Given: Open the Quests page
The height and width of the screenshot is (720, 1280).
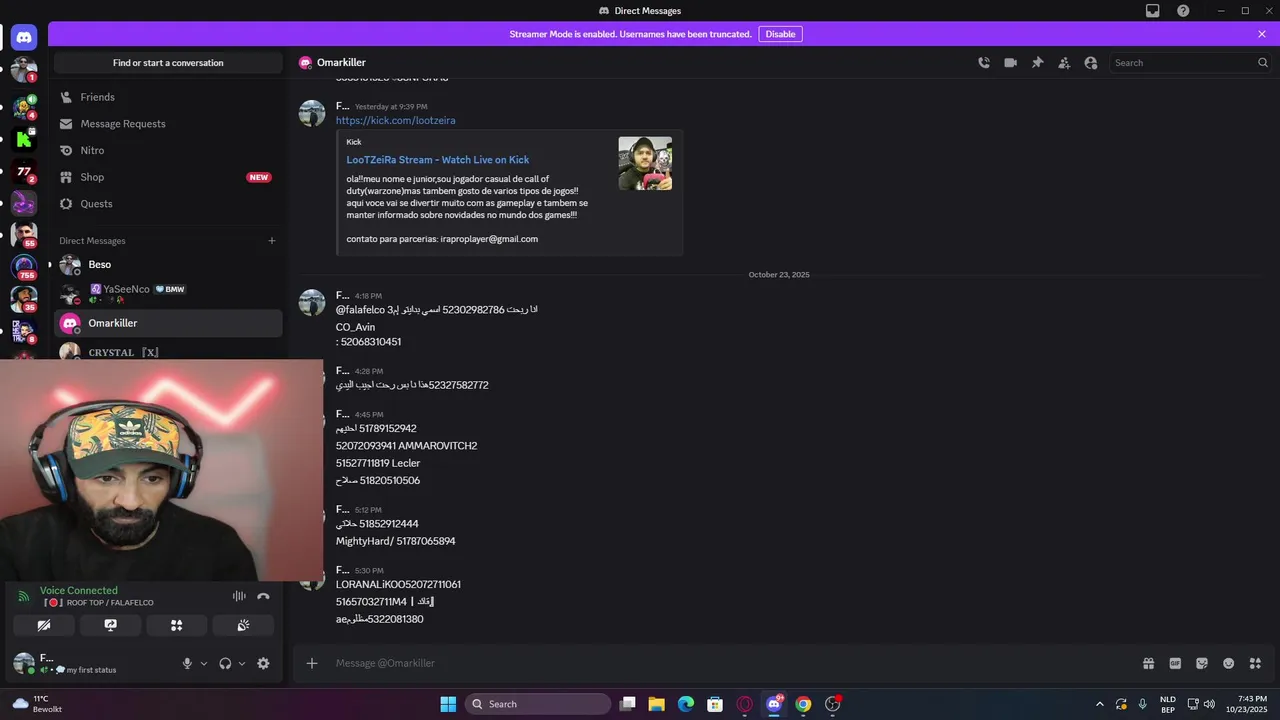Looking at the screenshot, I should point(168,204).
